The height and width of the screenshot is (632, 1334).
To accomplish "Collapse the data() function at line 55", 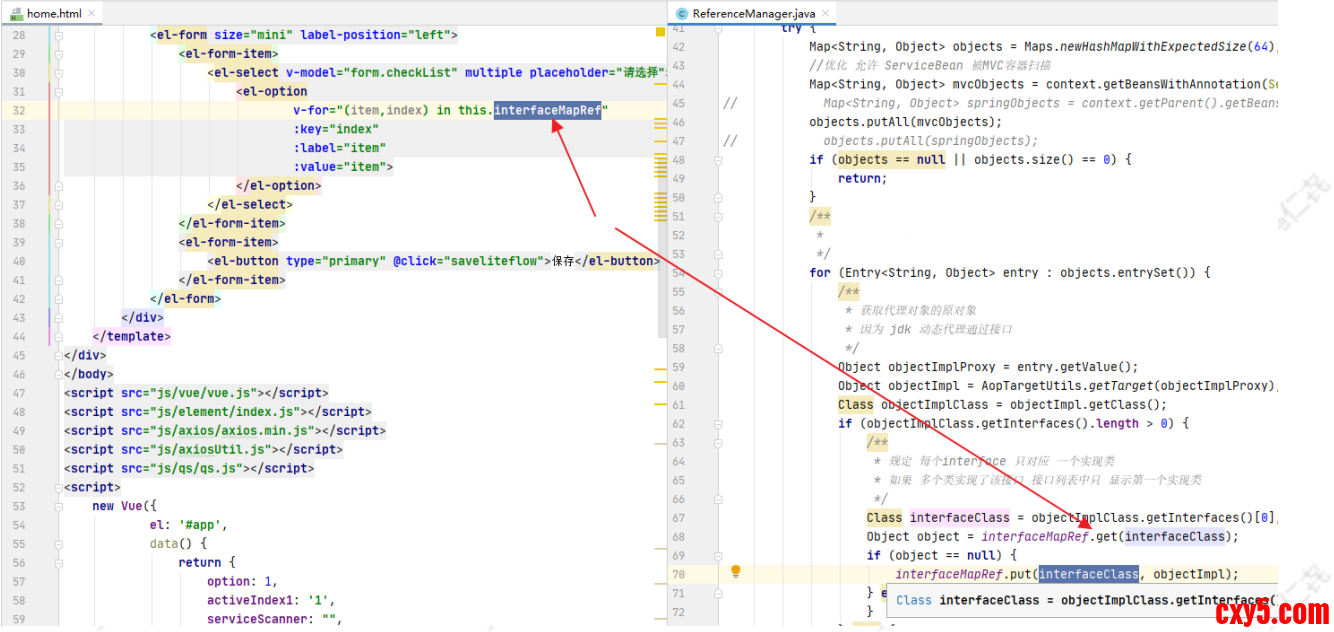I will click(x=58, y=544).
